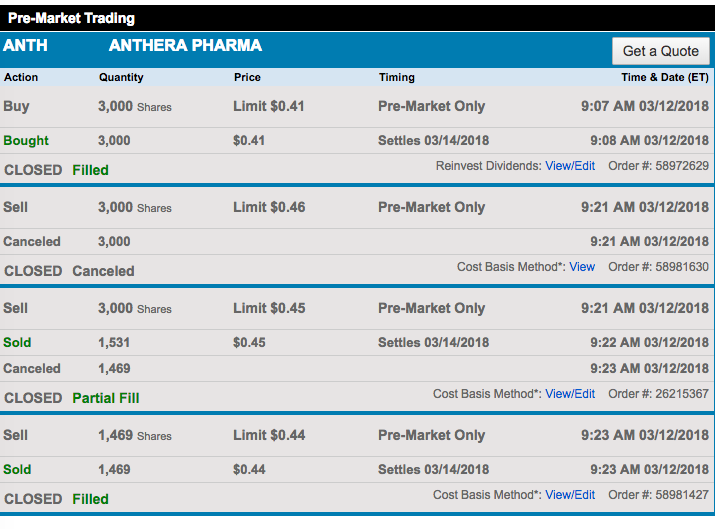Open View/Edit link for order 58981427
Screen dimensions: 724x529
569,495
